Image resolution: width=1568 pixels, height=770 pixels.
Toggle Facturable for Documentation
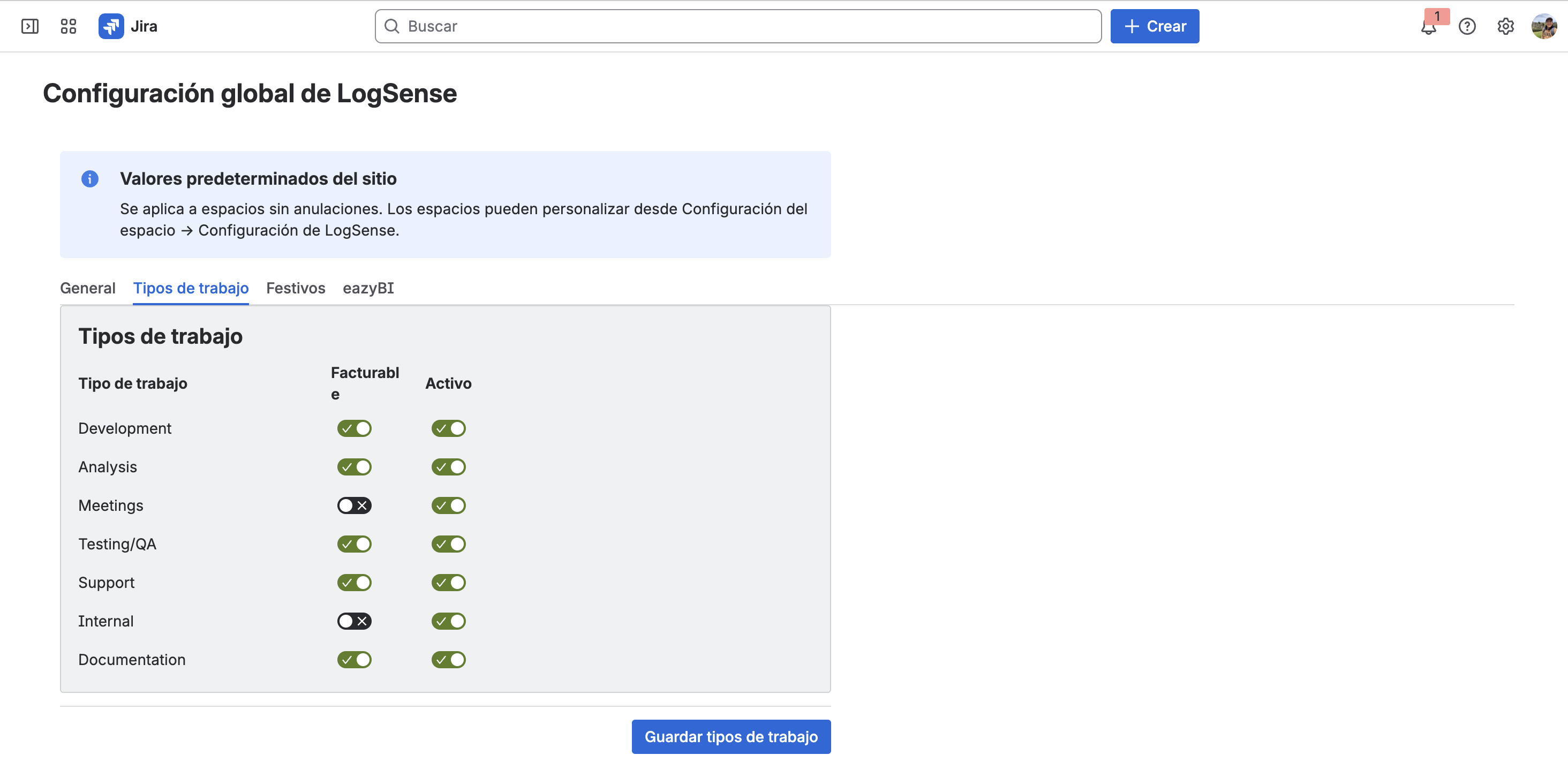[355, 660]
